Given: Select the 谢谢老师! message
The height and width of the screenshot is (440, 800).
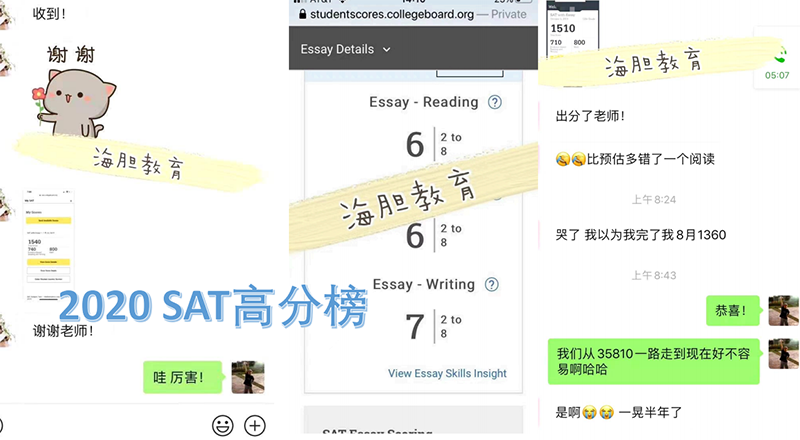Looking at the screenshot, I should click(x=63, y=331).
